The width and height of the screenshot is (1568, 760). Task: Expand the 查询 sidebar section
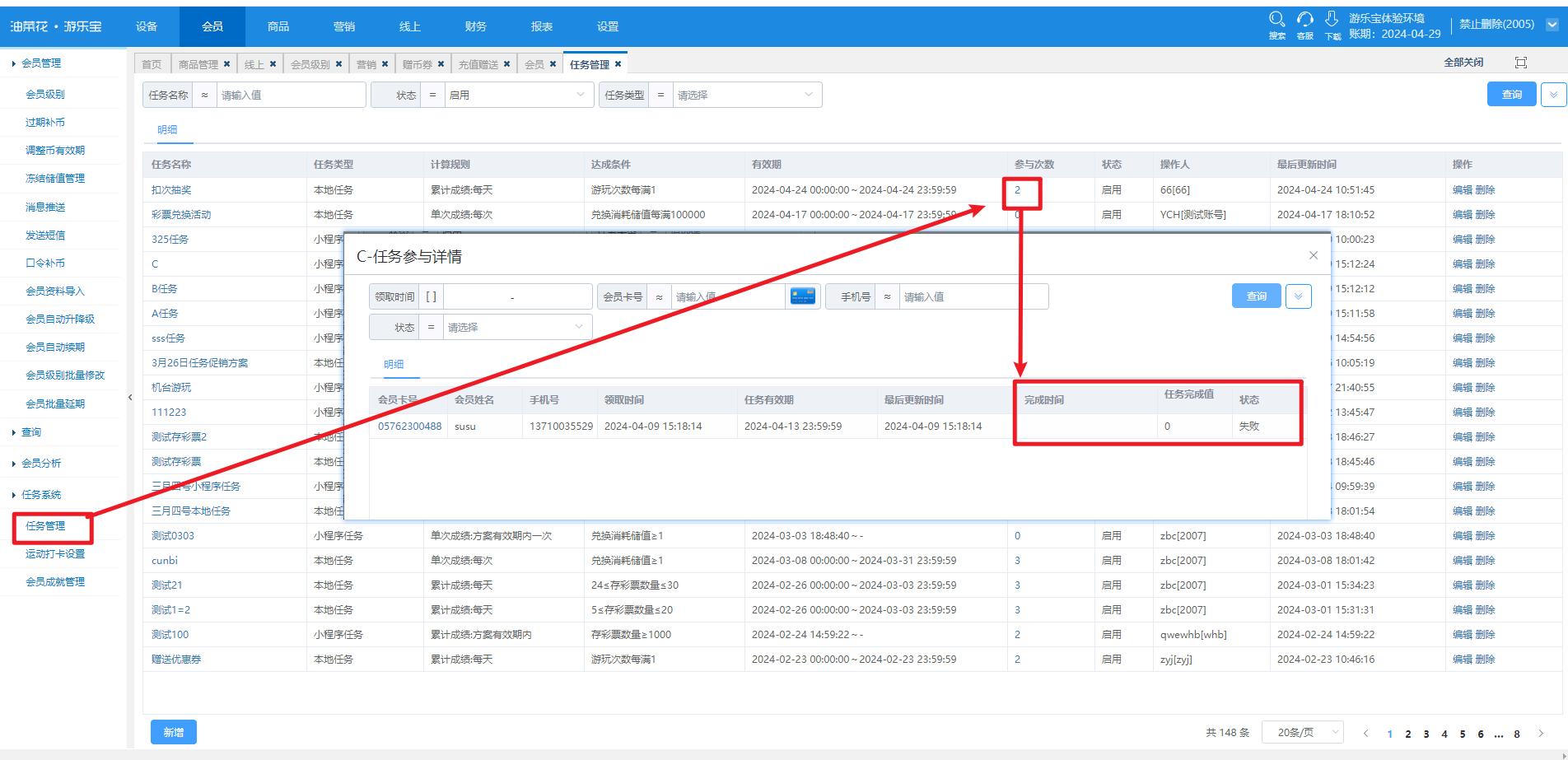(30, 431)
